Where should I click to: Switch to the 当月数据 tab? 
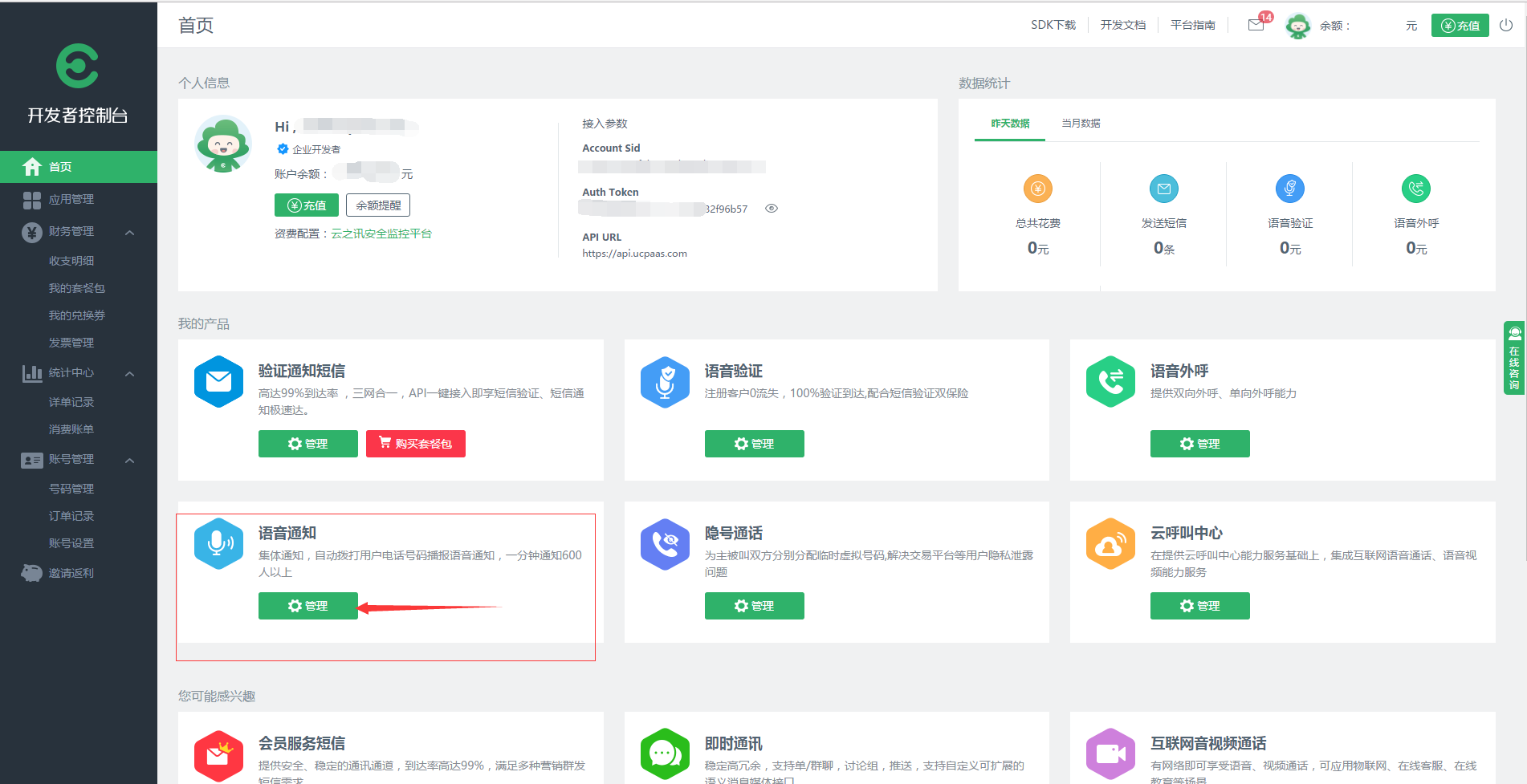point(1081,124)
